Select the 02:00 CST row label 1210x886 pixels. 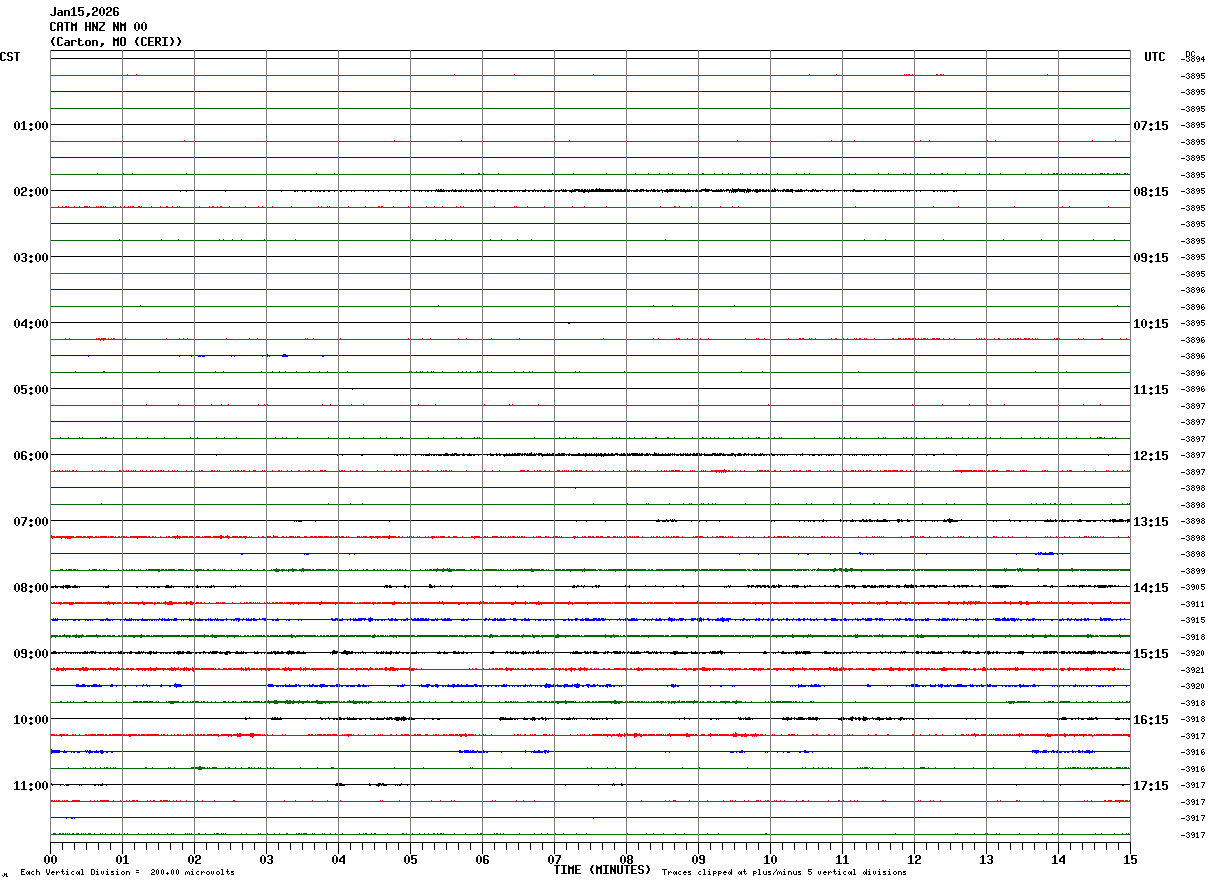click(31, 192)
